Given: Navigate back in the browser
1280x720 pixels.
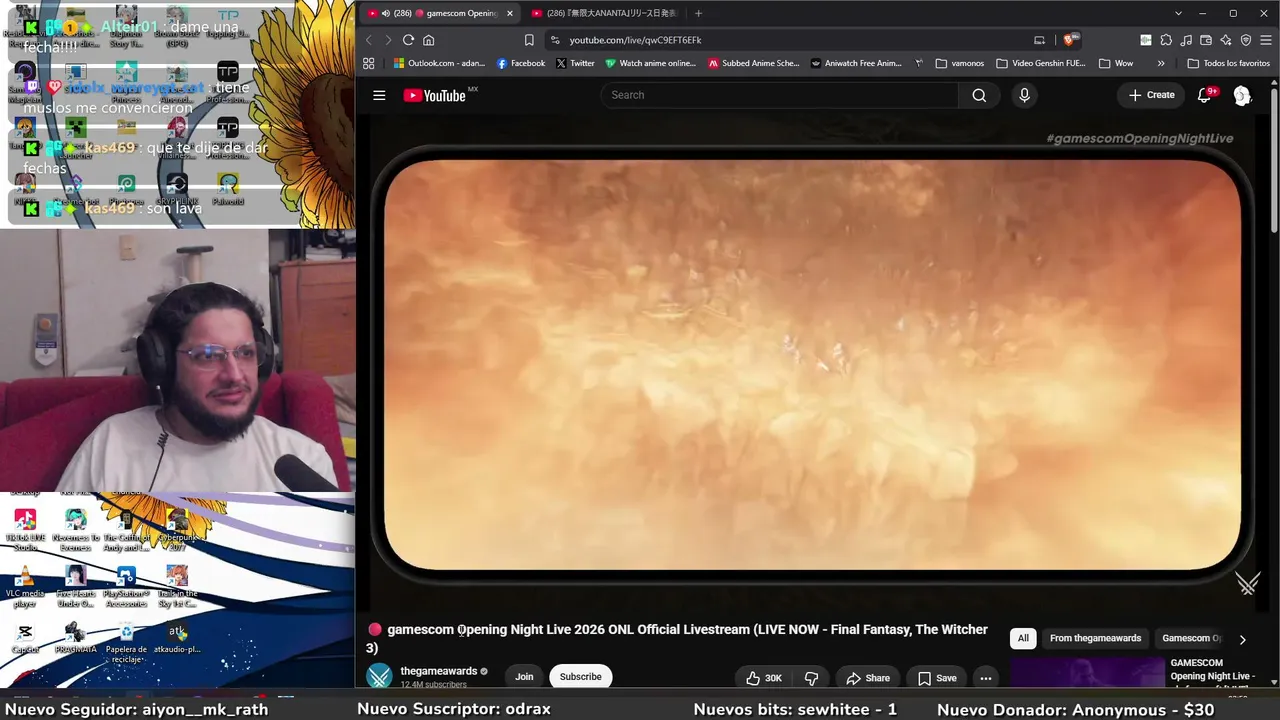Looking at the screenshot, I should point(368,40).
